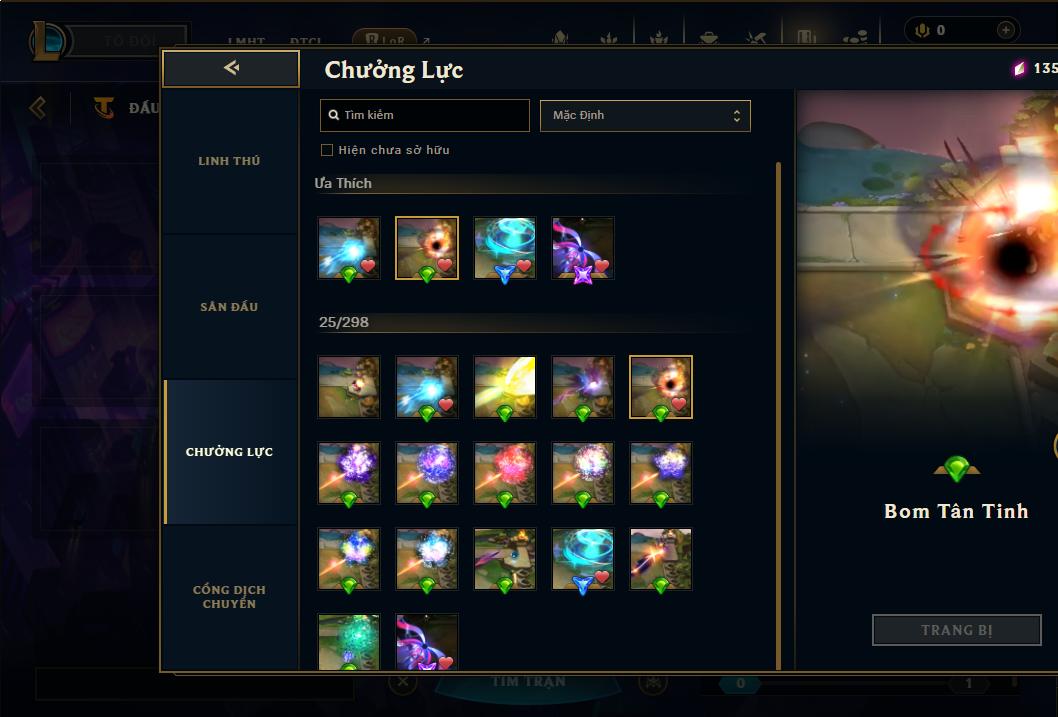Unfavorite the first blue boom in Ưa Thích

pyautogui.click(x=368, y=266)
